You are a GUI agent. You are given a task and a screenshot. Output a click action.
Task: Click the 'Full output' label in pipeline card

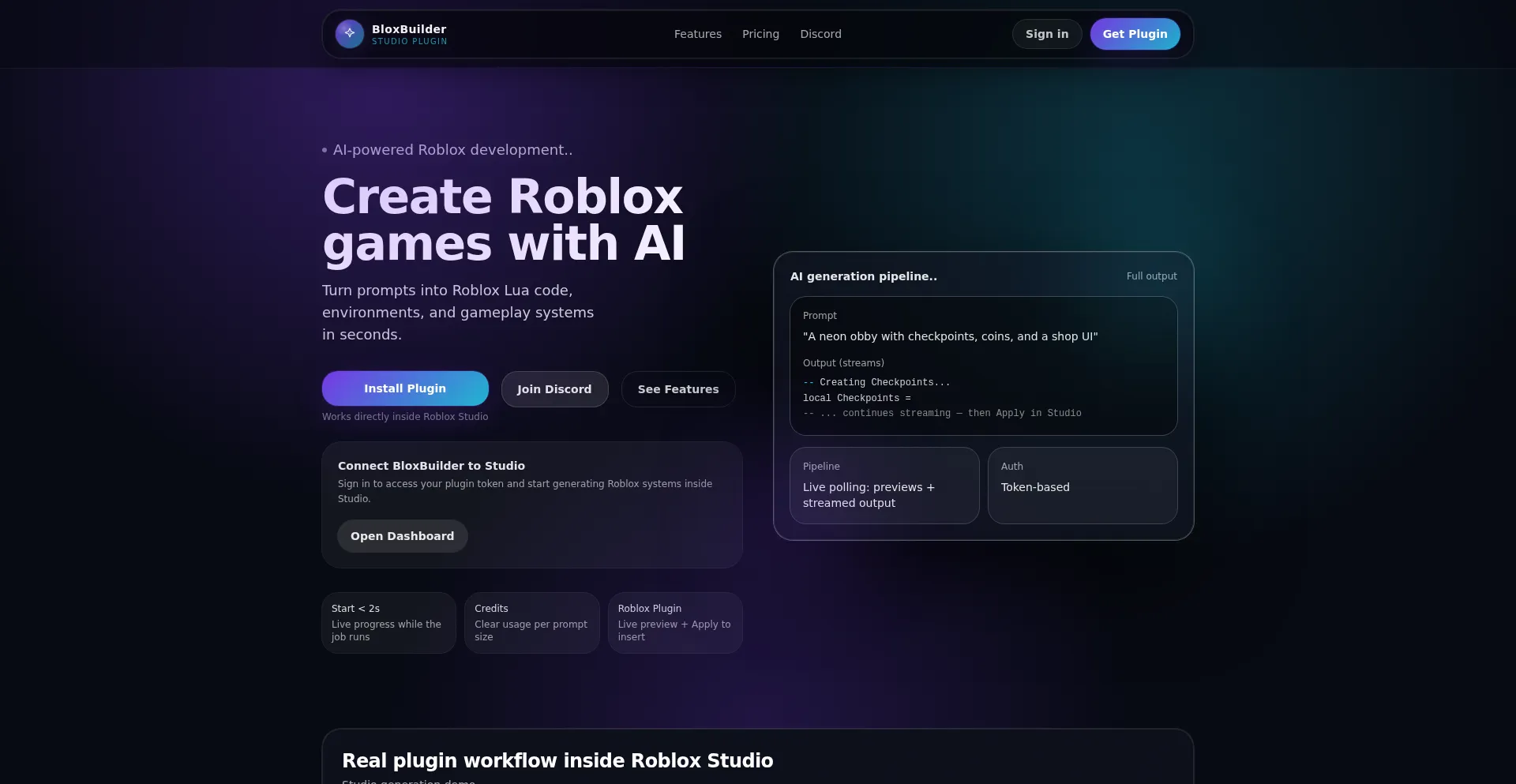(1151, 276)
